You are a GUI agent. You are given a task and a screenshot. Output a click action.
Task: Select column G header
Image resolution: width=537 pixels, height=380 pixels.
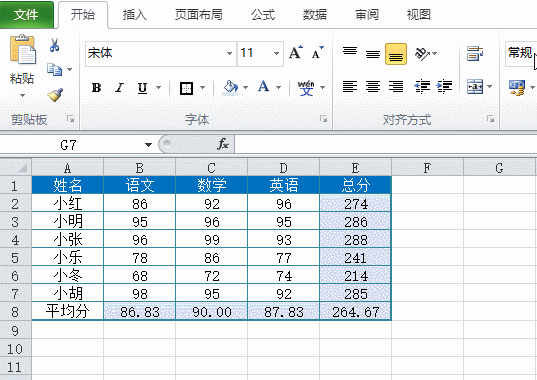(x=500, y=167)
